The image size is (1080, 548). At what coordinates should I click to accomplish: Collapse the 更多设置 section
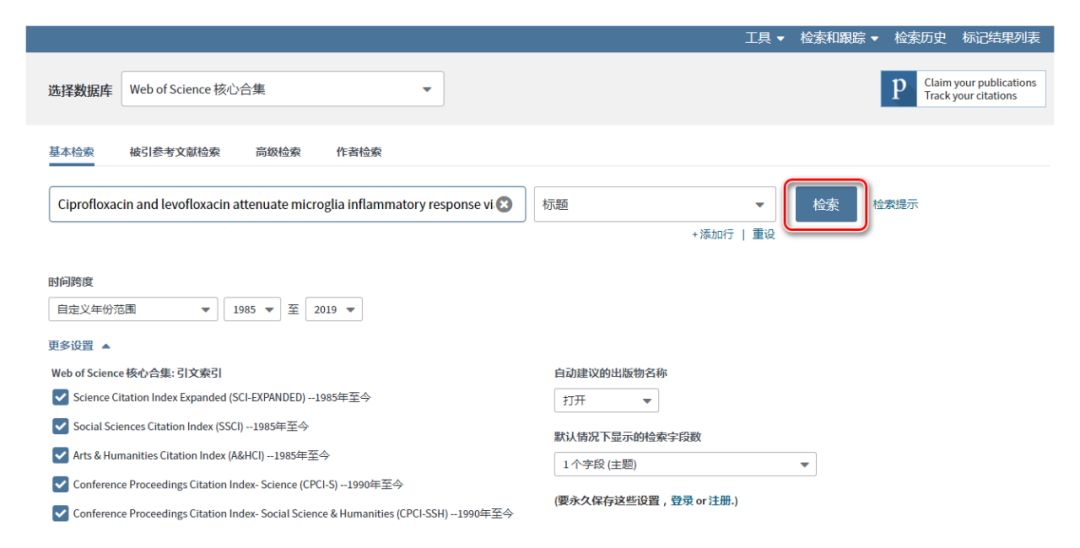tap(79, 346)
